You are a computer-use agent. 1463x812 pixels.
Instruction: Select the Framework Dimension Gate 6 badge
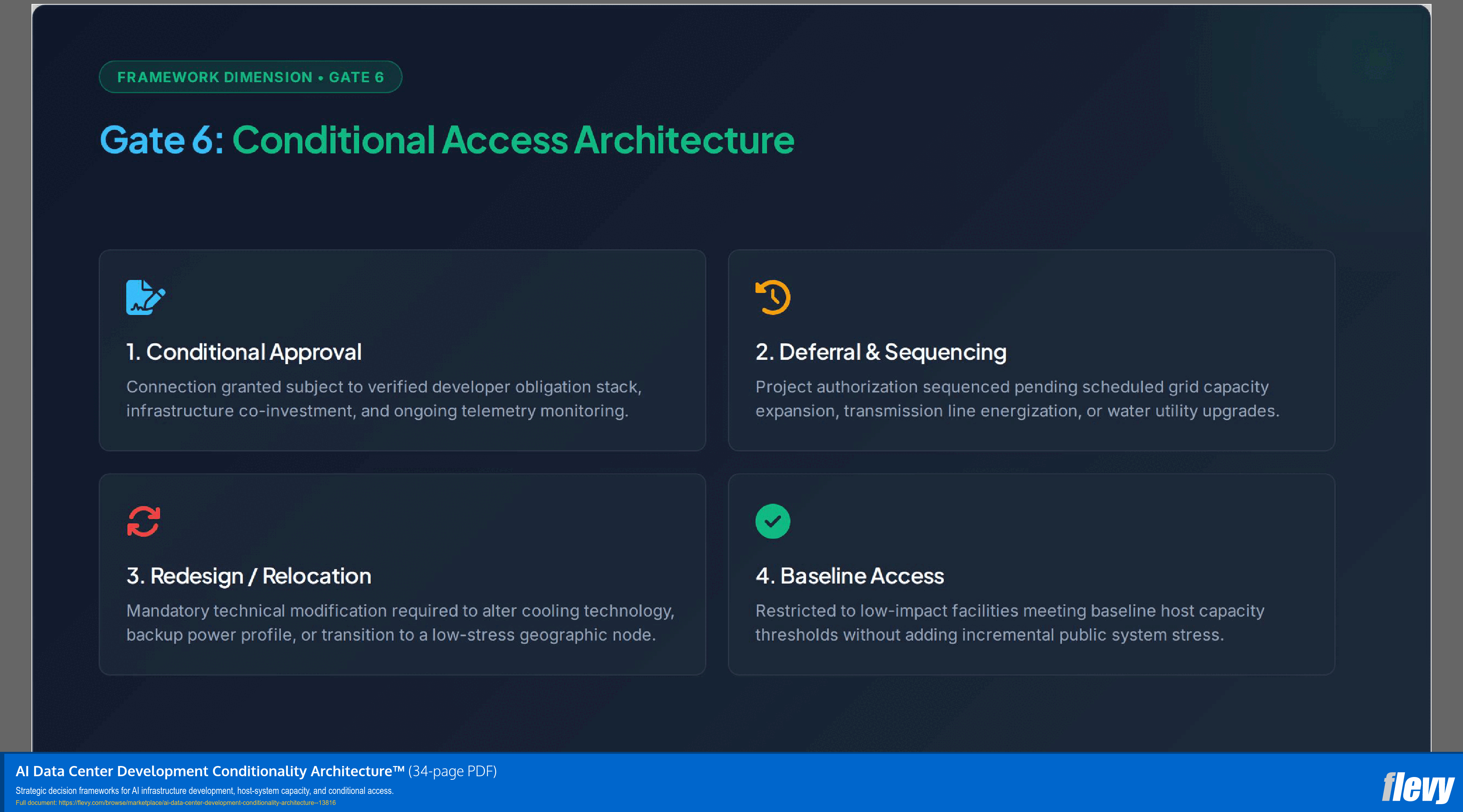[251, 77]
